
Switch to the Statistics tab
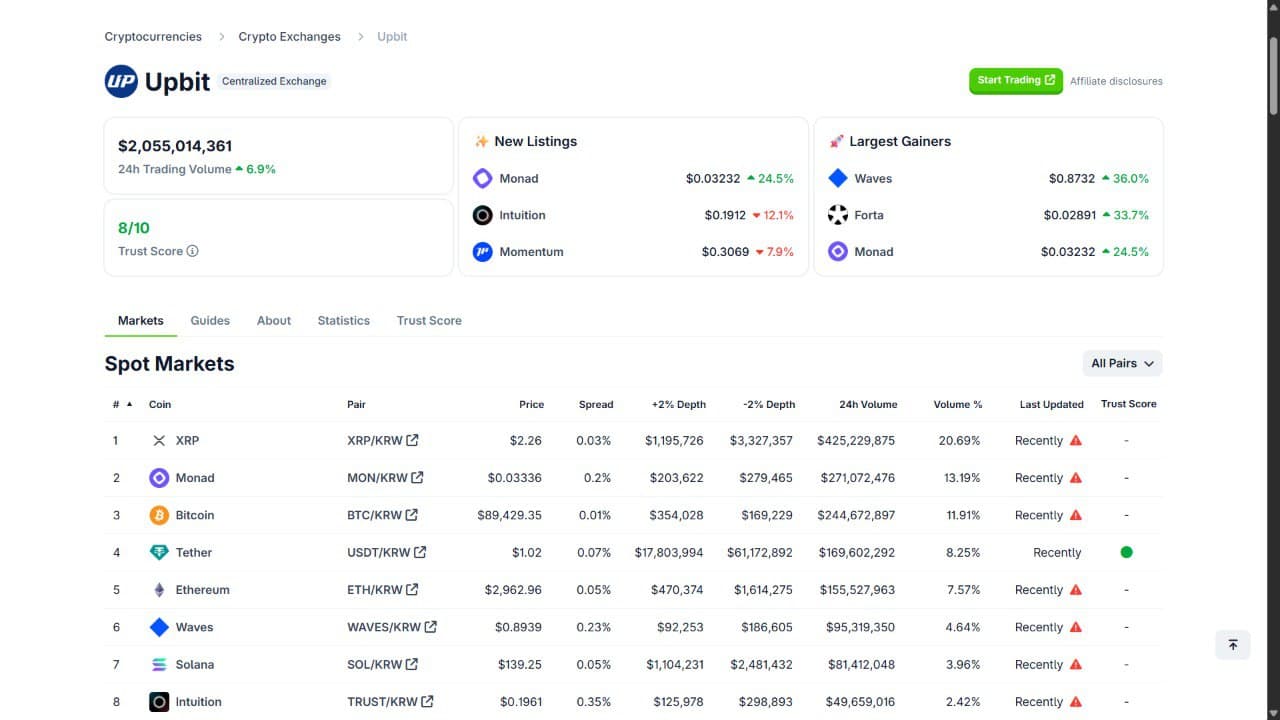(343, 320)
